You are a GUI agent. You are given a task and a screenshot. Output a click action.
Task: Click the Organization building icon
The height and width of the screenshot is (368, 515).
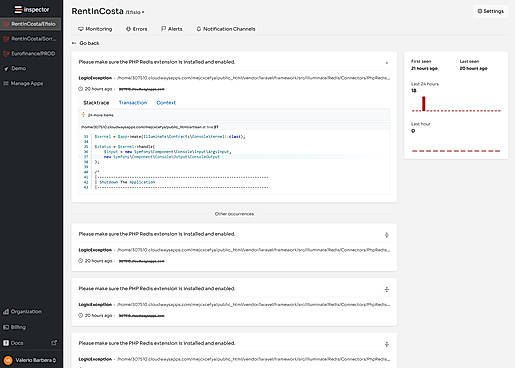pos(6,312)
